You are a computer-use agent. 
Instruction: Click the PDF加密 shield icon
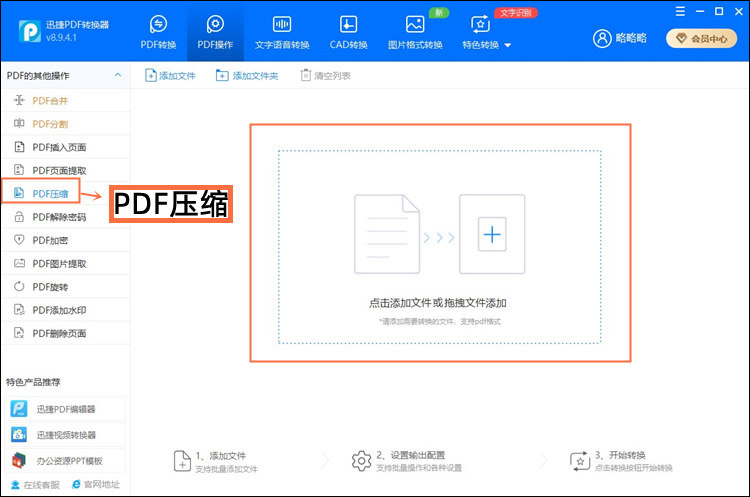pos(19,240)
